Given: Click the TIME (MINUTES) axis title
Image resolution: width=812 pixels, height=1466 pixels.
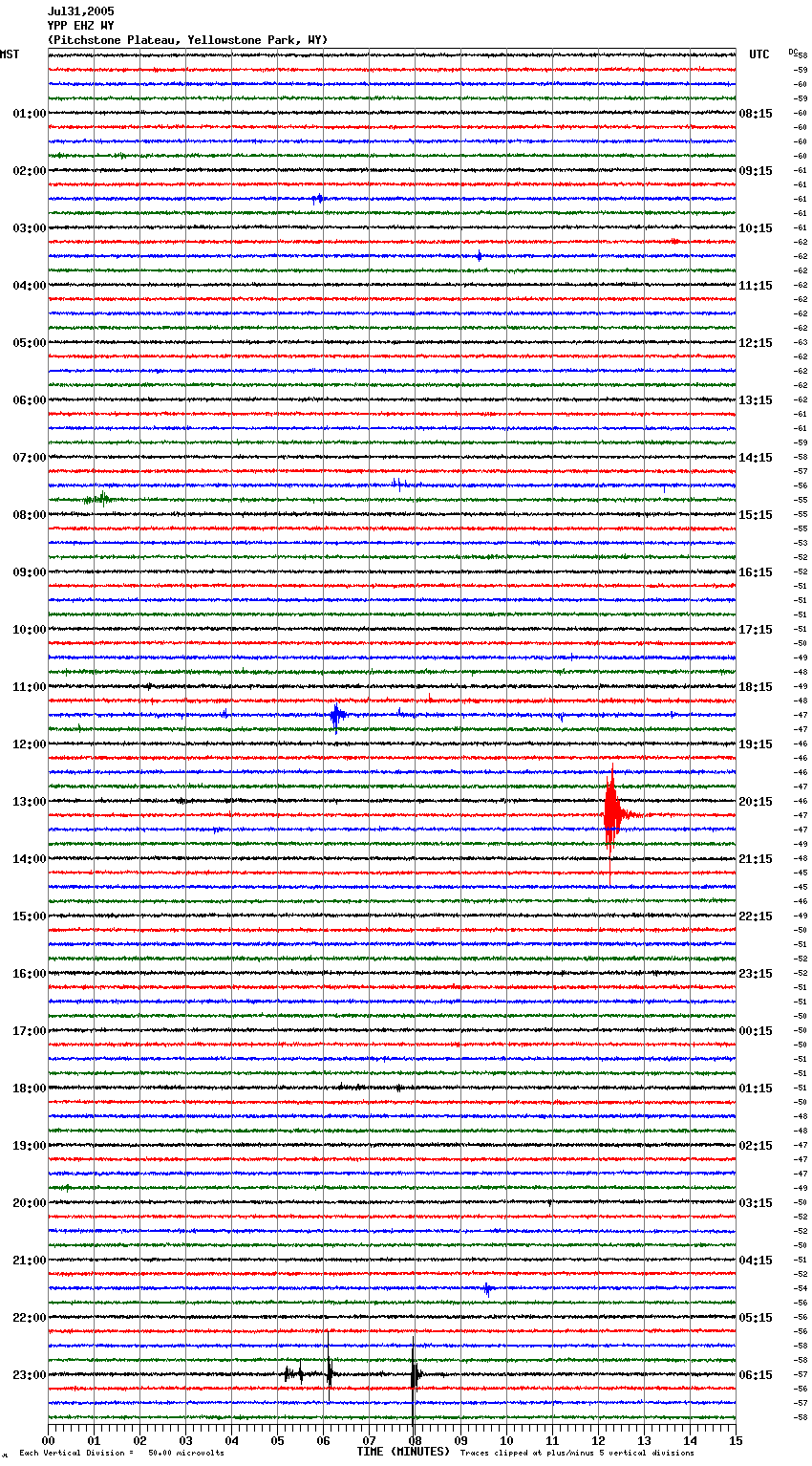Looking at the screenshot, I should [403, 1452].
